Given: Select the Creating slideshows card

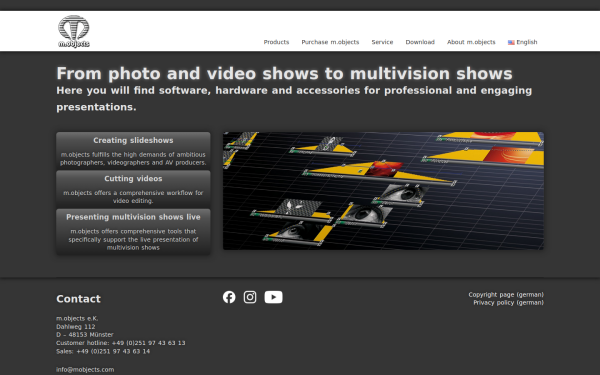Looking at the screenshot, I should coord(133,151).
